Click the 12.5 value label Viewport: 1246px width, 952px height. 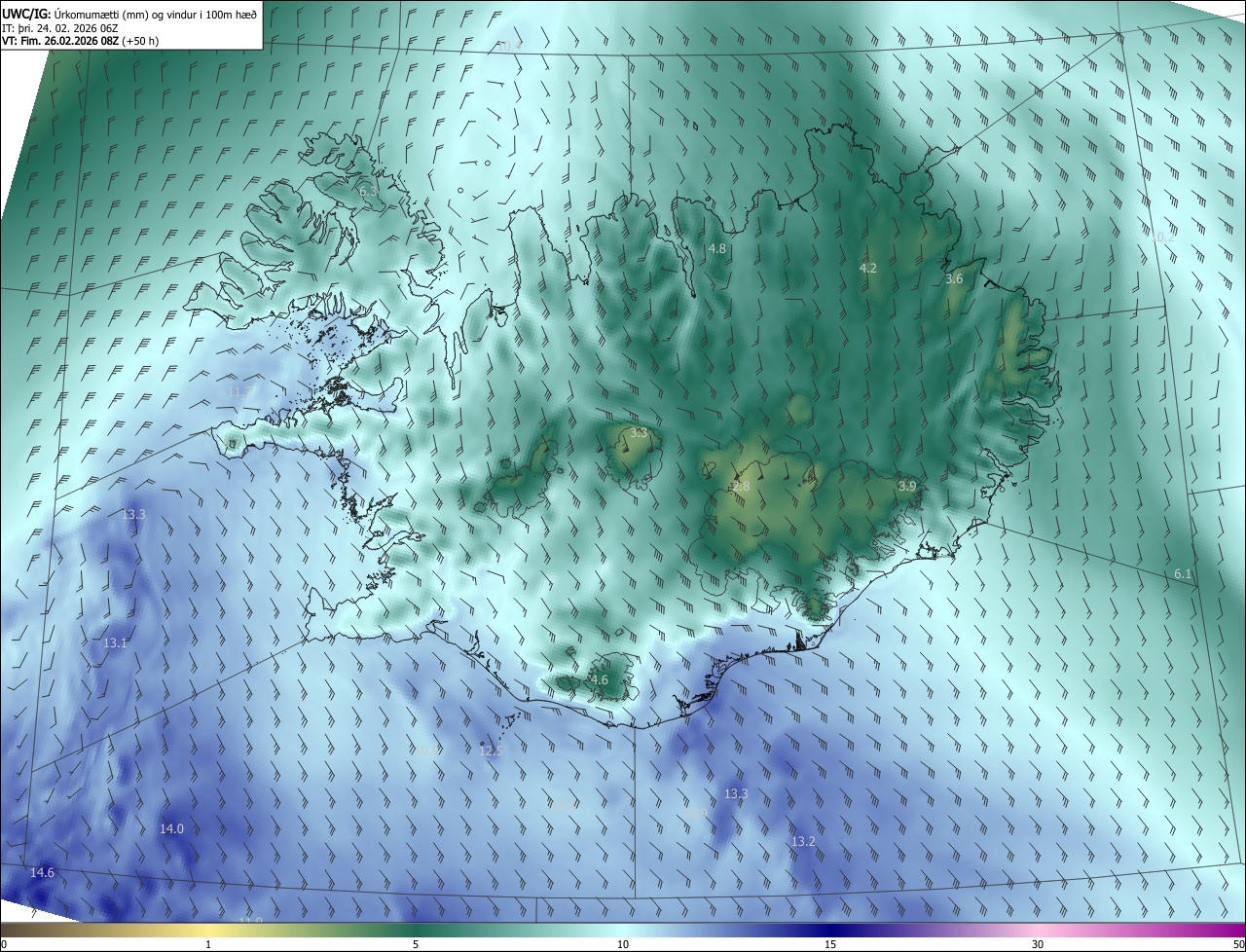point(492,751)
